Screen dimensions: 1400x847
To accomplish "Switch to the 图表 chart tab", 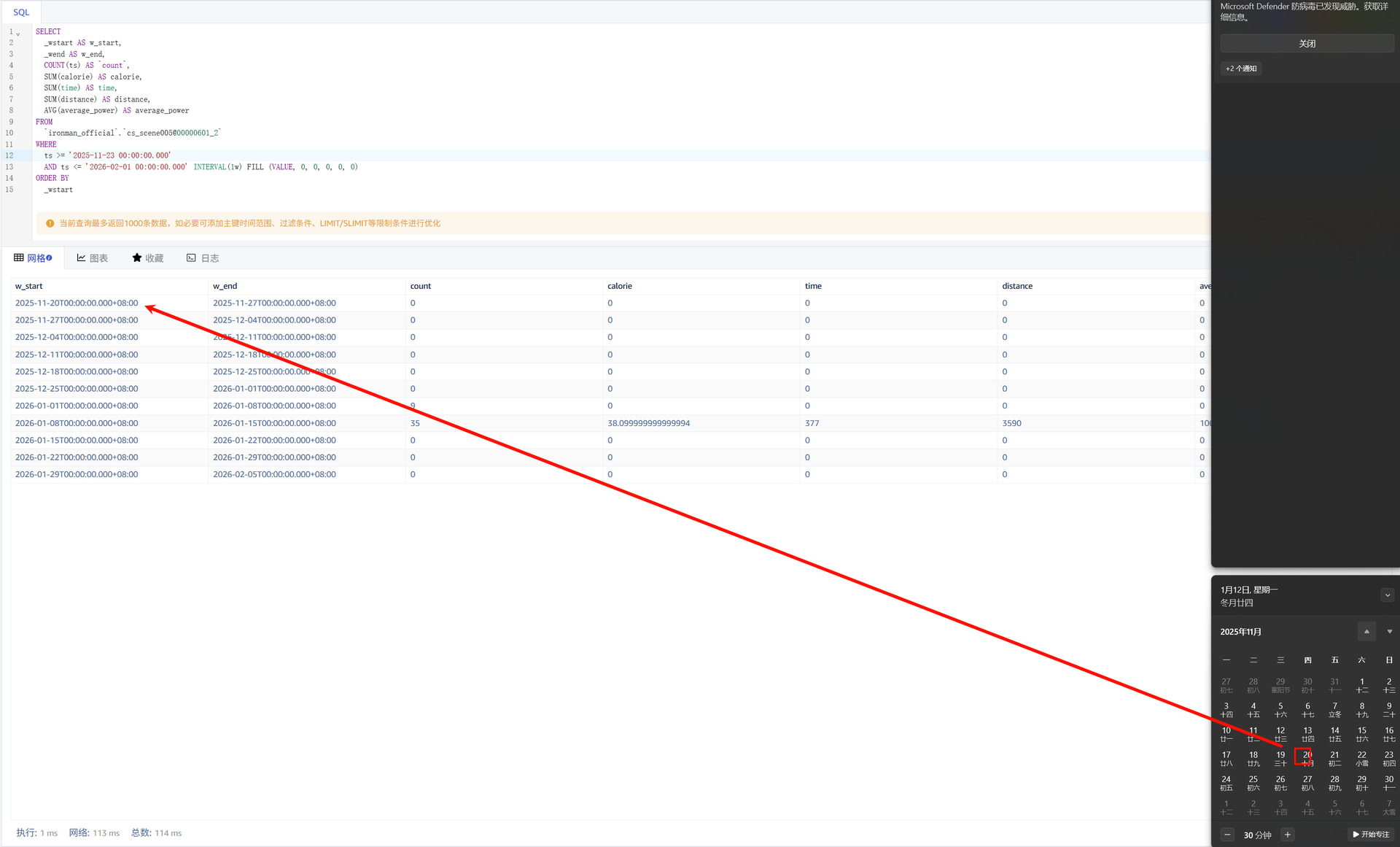I will click(93, 258).
